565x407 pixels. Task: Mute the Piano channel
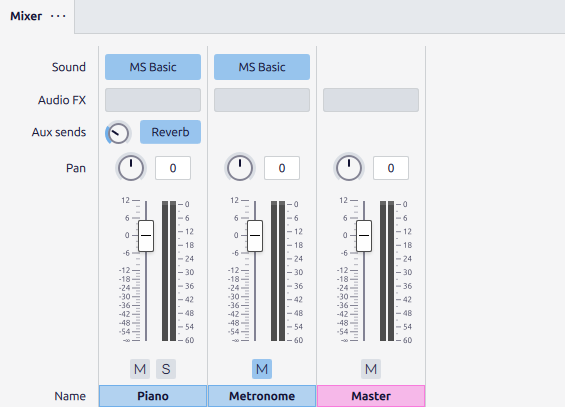click(140, 369)
